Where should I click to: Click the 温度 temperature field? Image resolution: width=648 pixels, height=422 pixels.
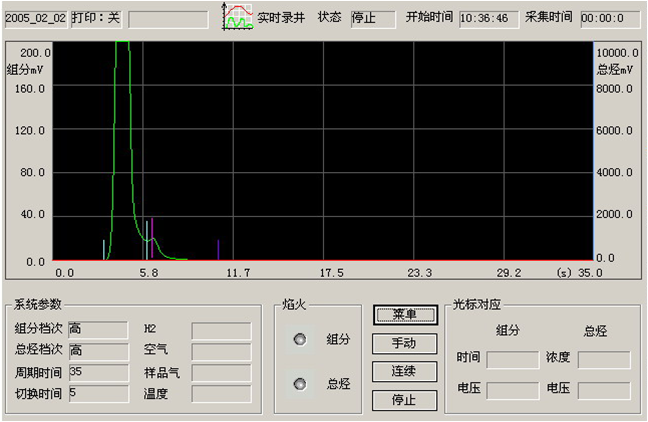click(x=222, y=394)
